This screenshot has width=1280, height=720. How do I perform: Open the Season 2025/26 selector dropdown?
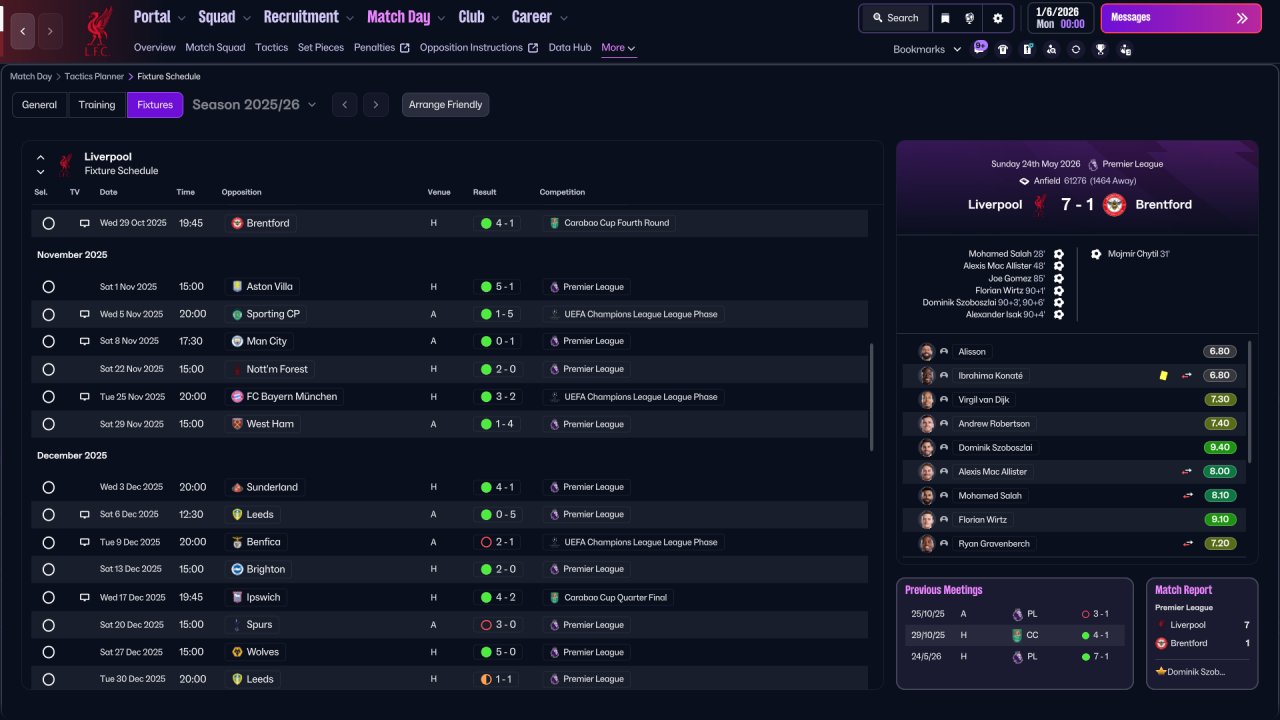coord(254,105)
